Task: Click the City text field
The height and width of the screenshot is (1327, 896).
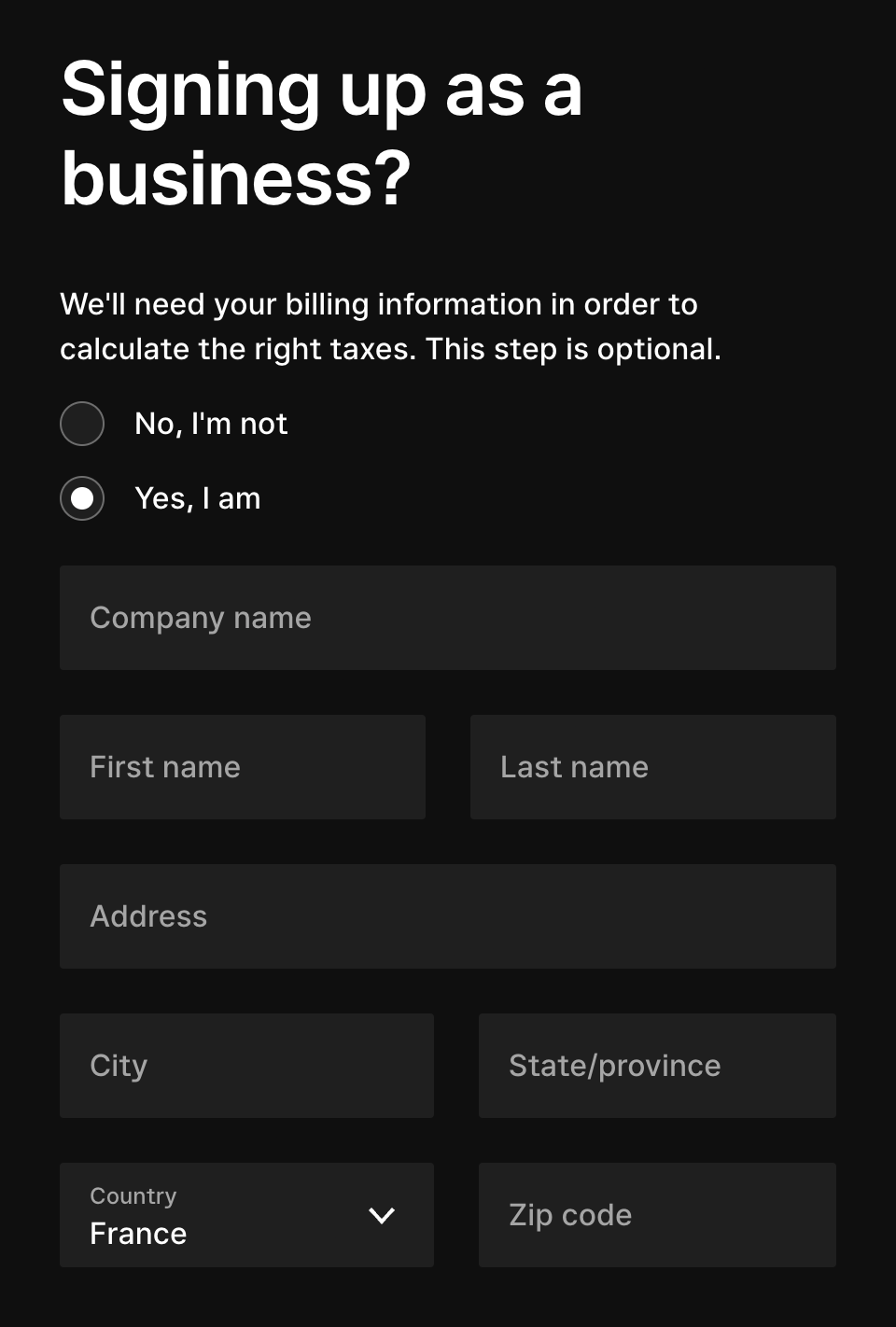Action: coord(246,1066)
